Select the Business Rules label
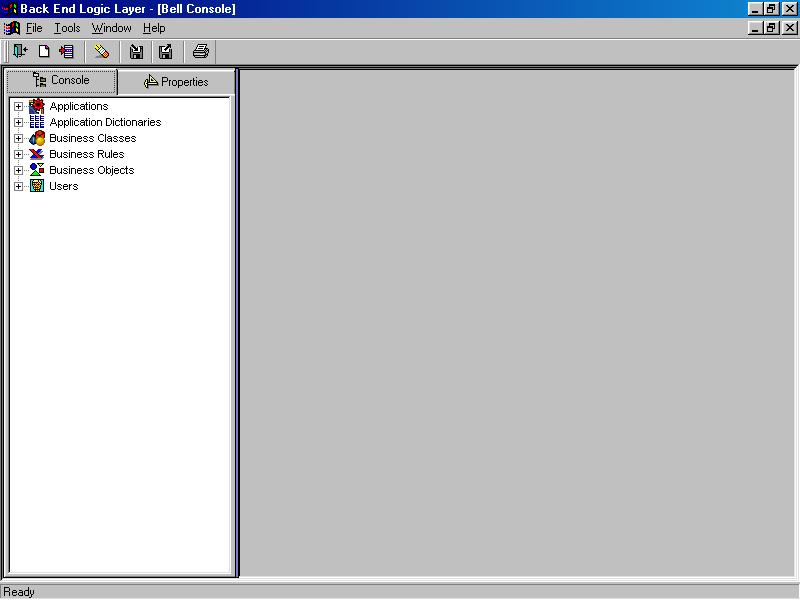This screenshot has width=800, height=600. 87,154
